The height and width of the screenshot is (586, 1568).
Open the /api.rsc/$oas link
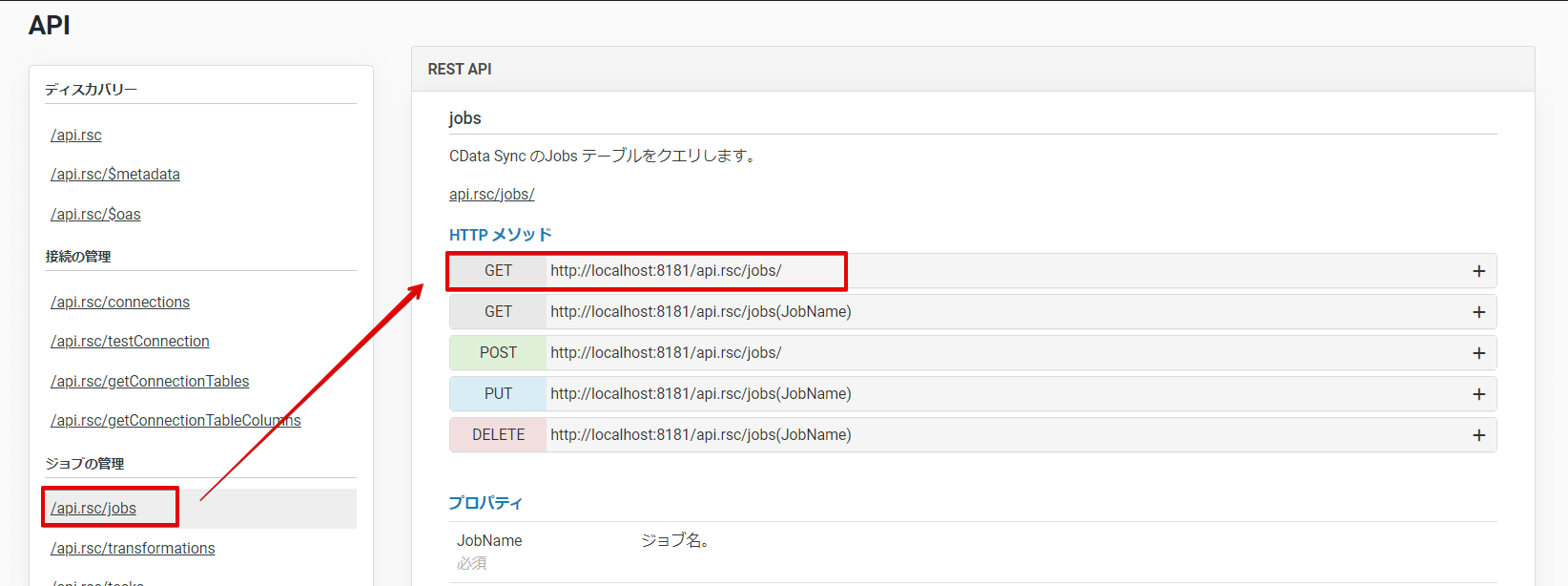(95, 215)
